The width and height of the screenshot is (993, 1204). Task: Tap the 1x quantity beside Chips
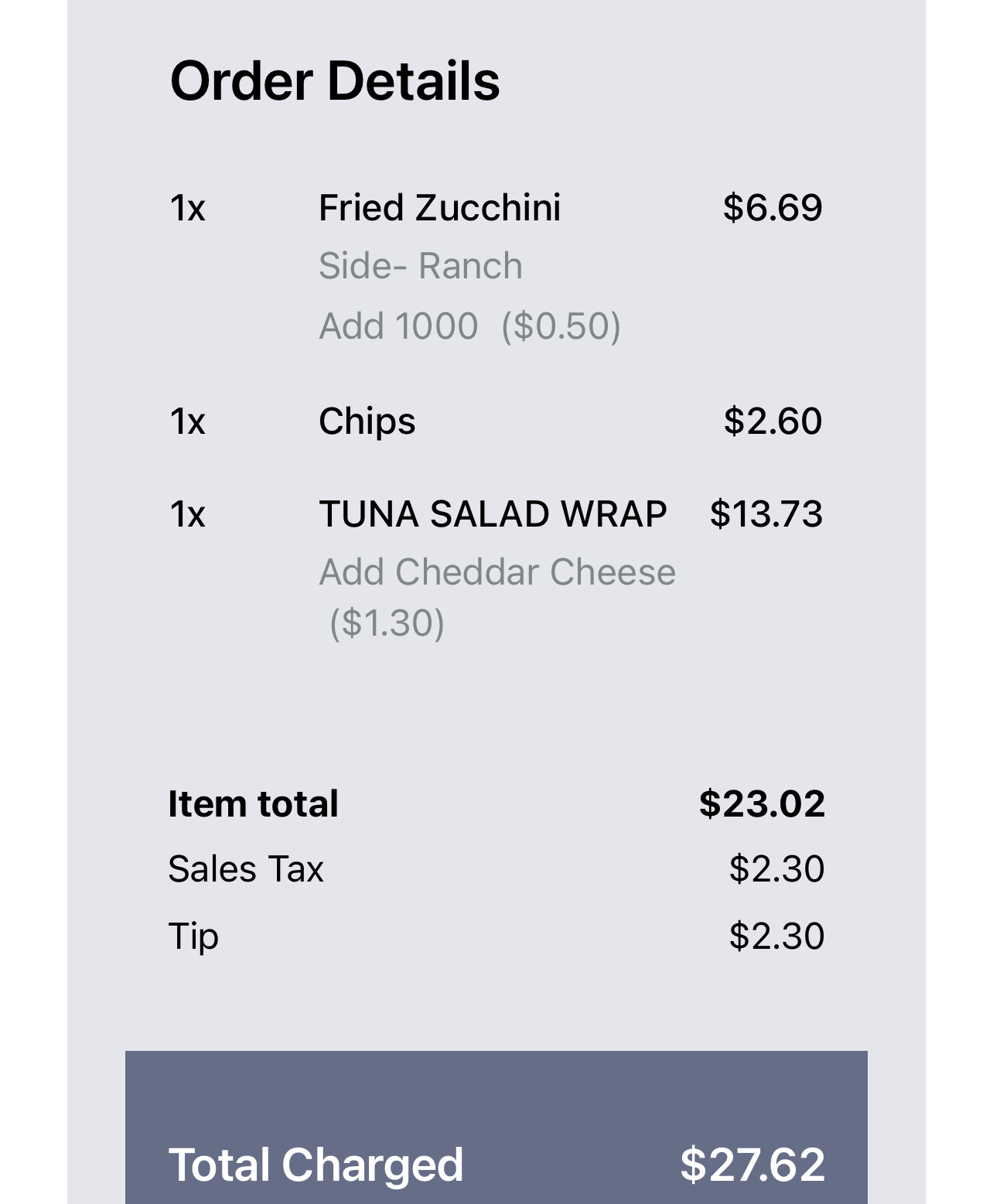point(187,422)
